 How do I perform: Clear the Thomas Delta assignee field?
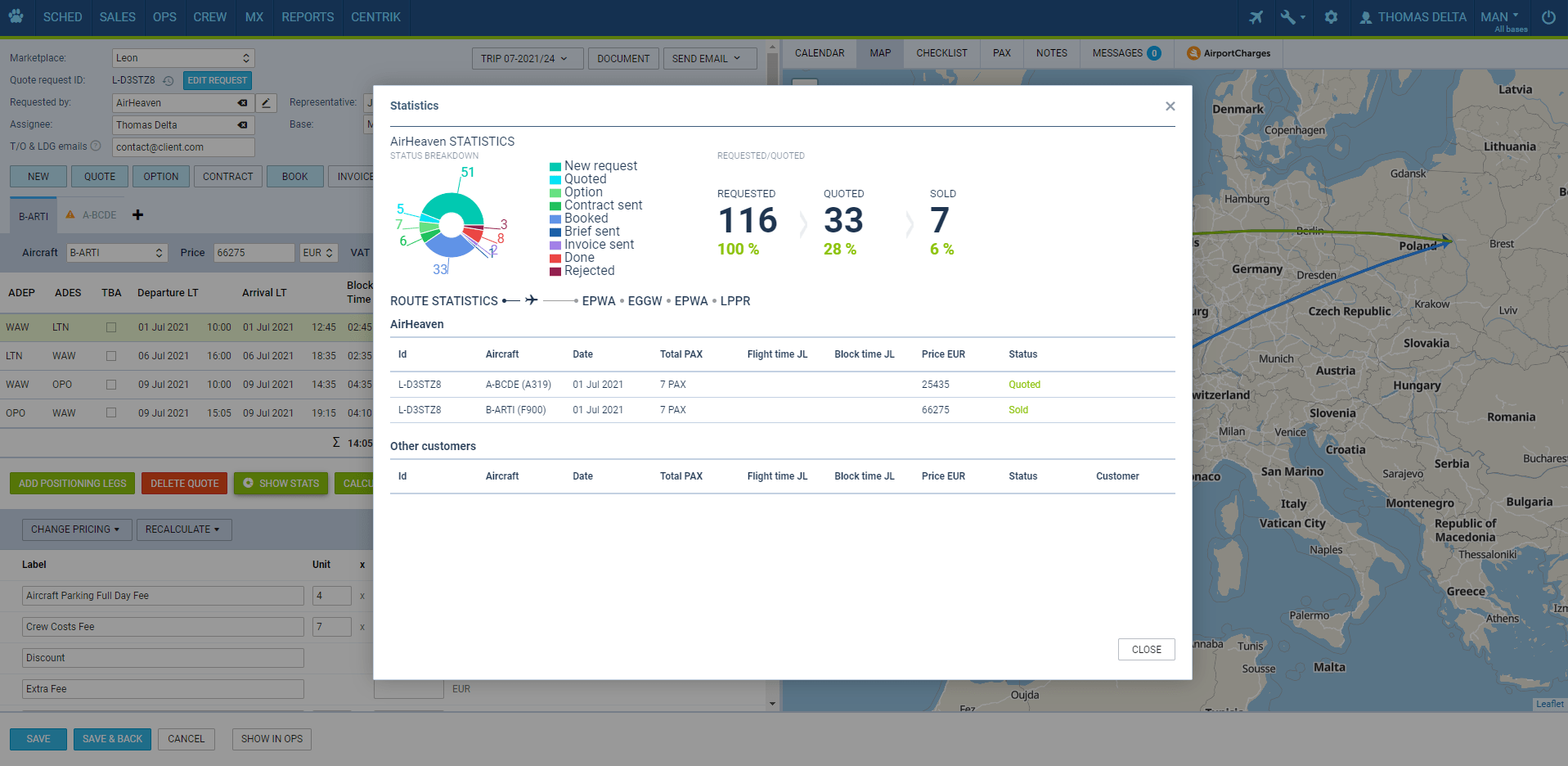click(243, 125)
